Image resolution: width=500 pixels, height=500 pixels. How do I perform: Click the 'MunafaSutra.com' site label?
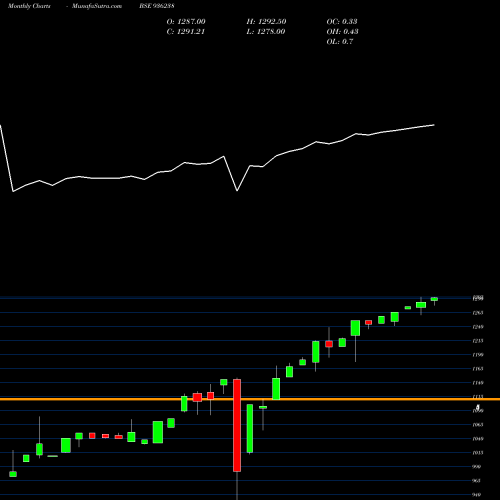[x=97, y=6]
